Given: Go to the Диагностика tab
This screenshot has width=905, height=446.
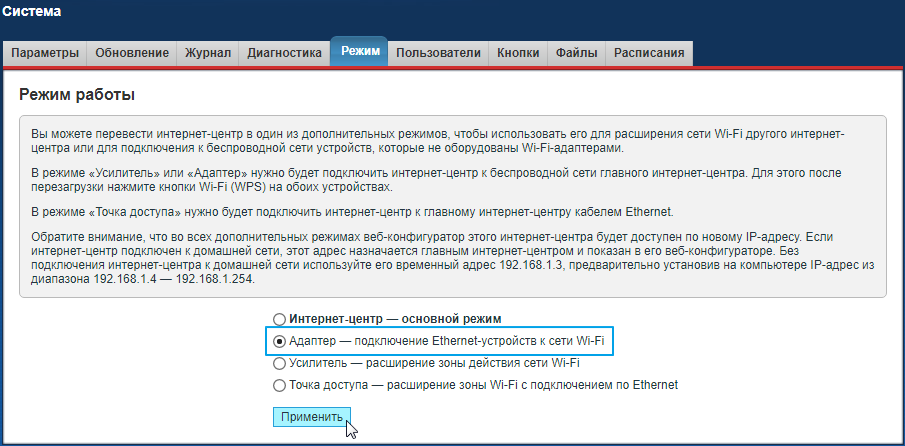Looking at the screenshot, I should 284,53.
